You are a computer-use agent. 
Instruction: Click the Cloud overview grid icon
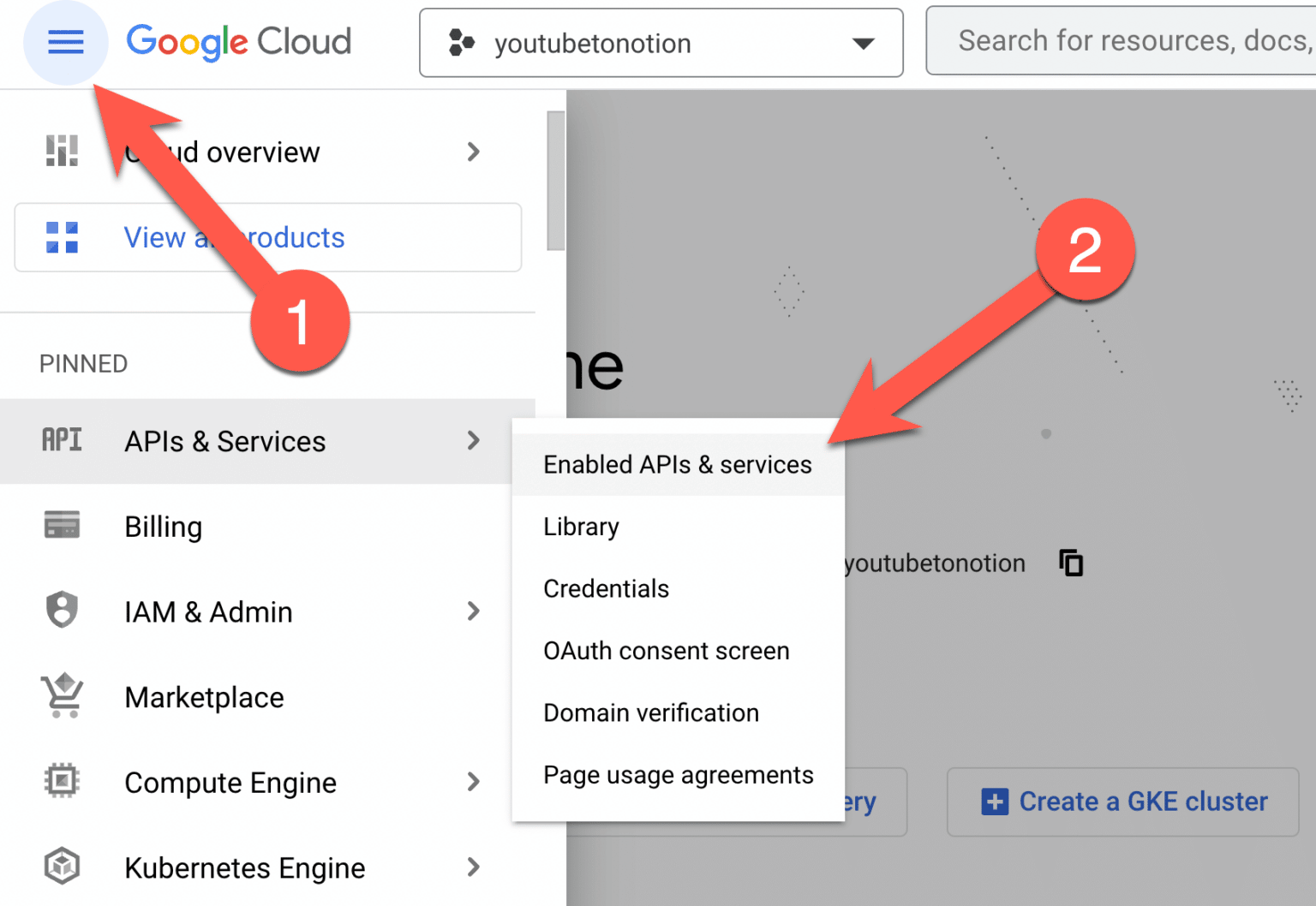61,152
